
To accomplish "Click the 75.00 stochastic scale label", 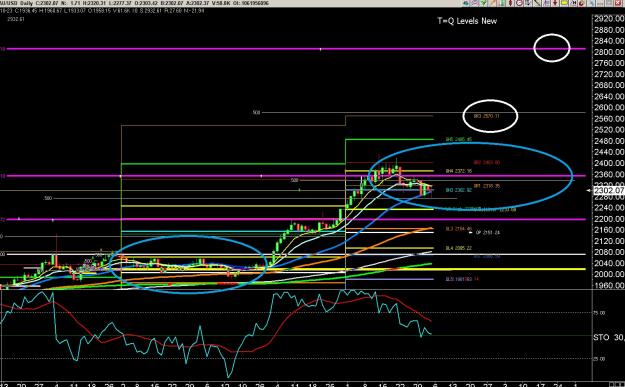I will click(599, 313).
